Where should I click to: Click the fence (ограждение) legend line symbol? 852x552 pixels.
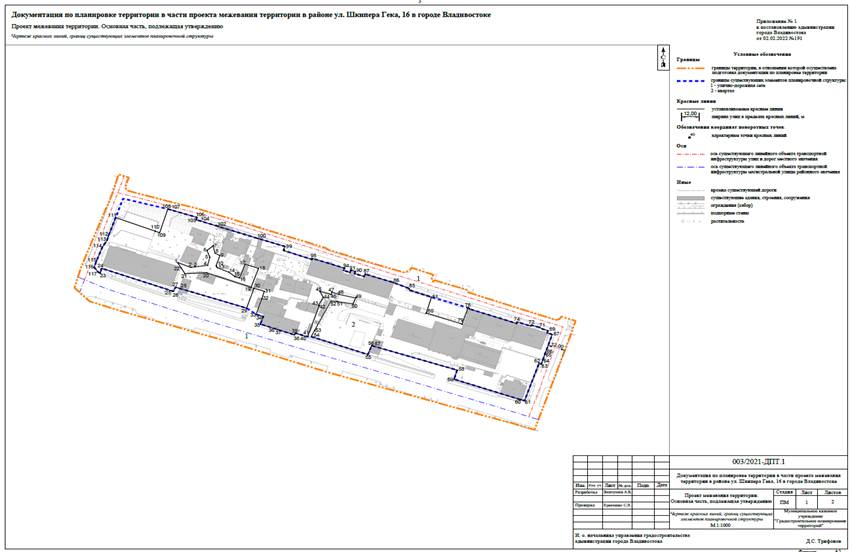tap(690, 206)
